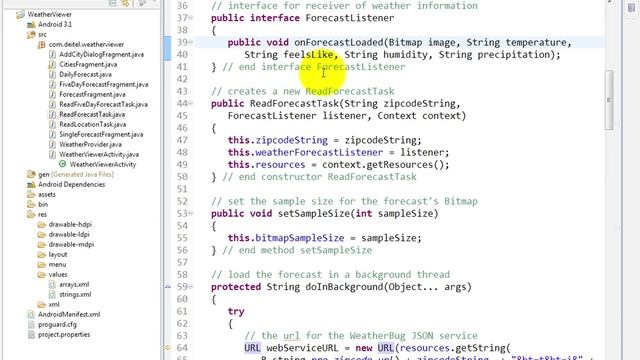This screenshot has height=360, width=640.
Task: Collapse the fold toggle at line 53
Action: (191, 213)
